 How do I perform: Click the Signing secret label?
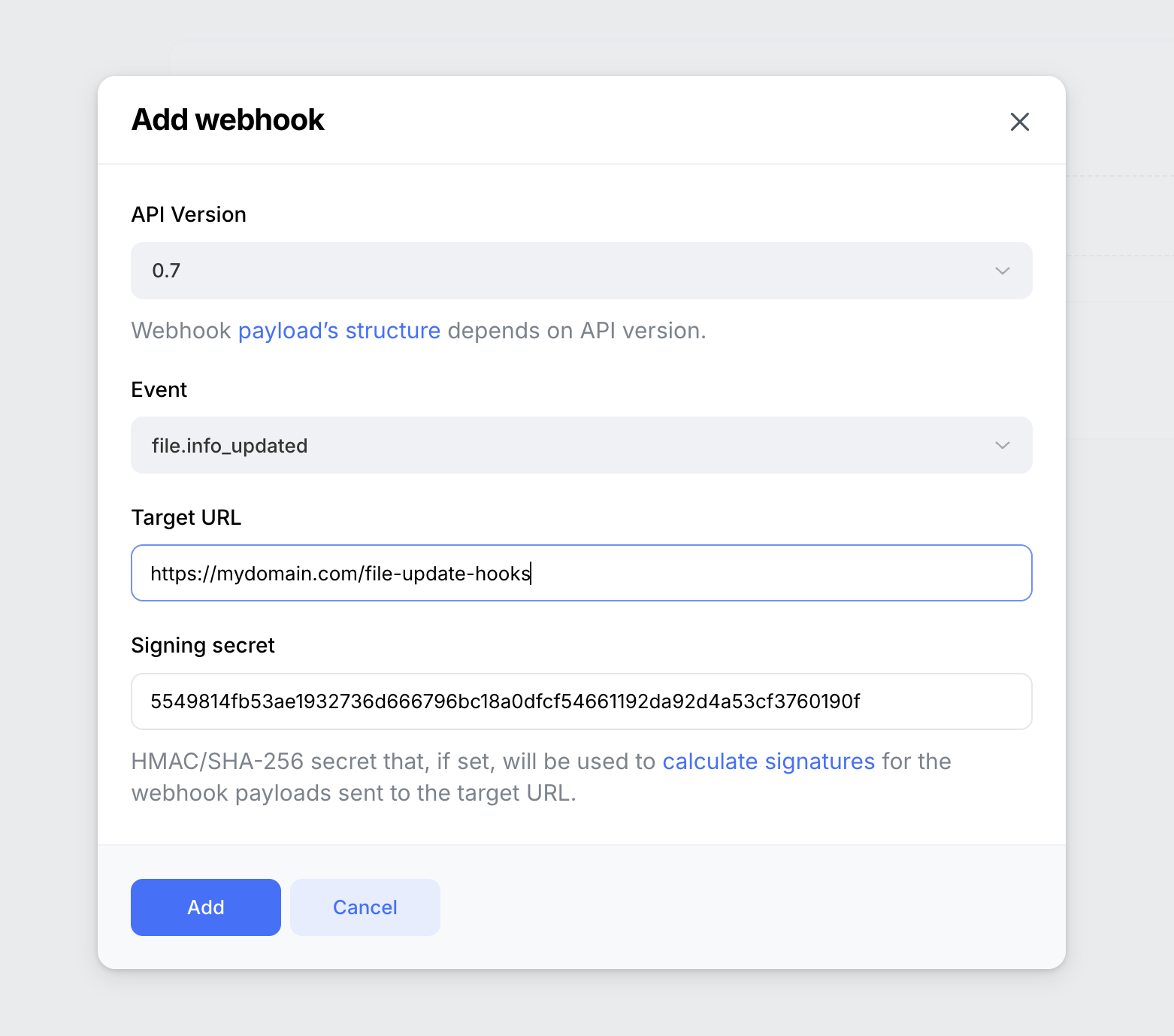pyautogui.click(x=203, y=645)
